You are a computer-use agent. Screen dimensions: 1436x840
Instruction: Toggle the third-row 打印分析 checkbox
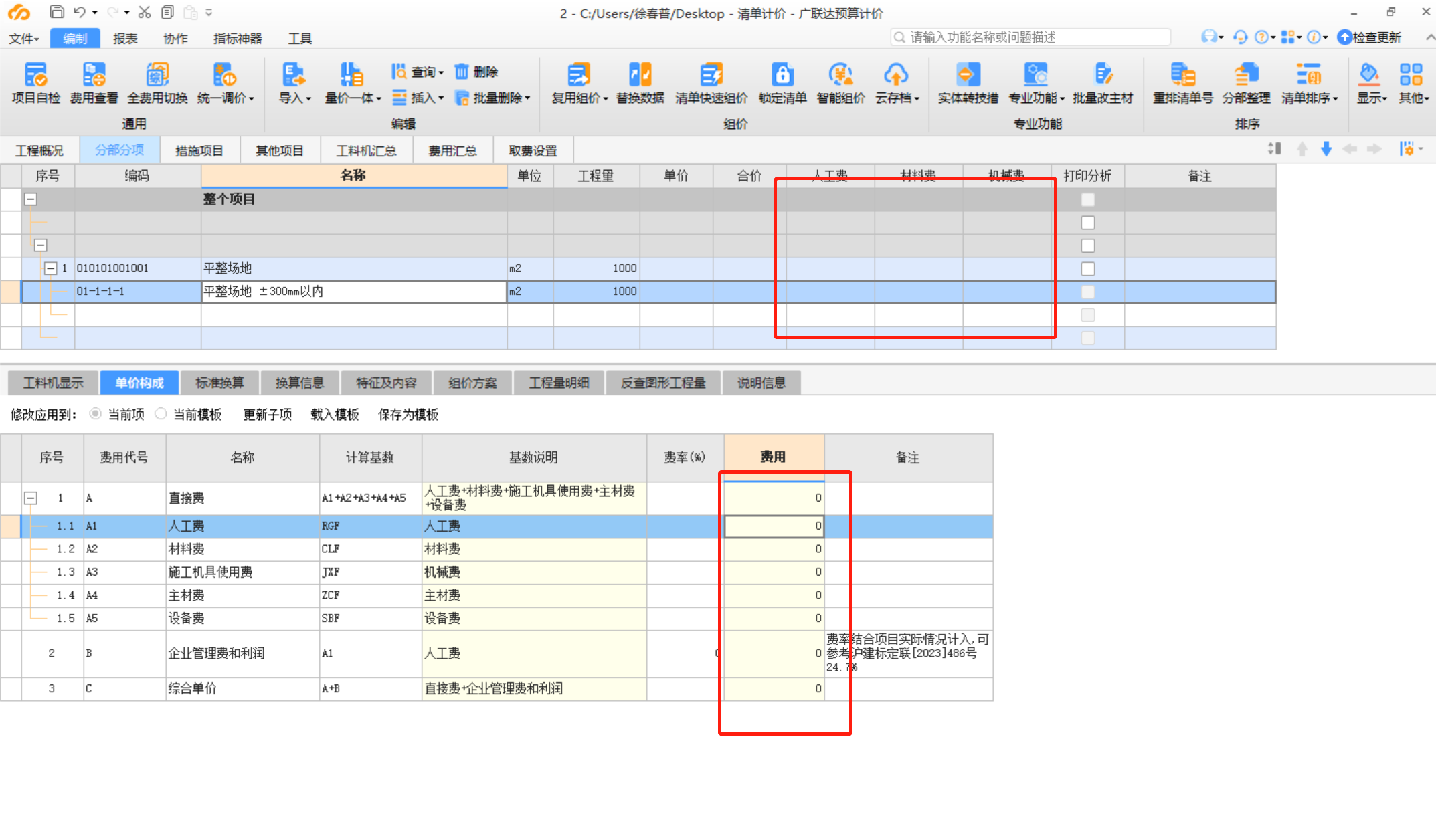[1088, 245]
